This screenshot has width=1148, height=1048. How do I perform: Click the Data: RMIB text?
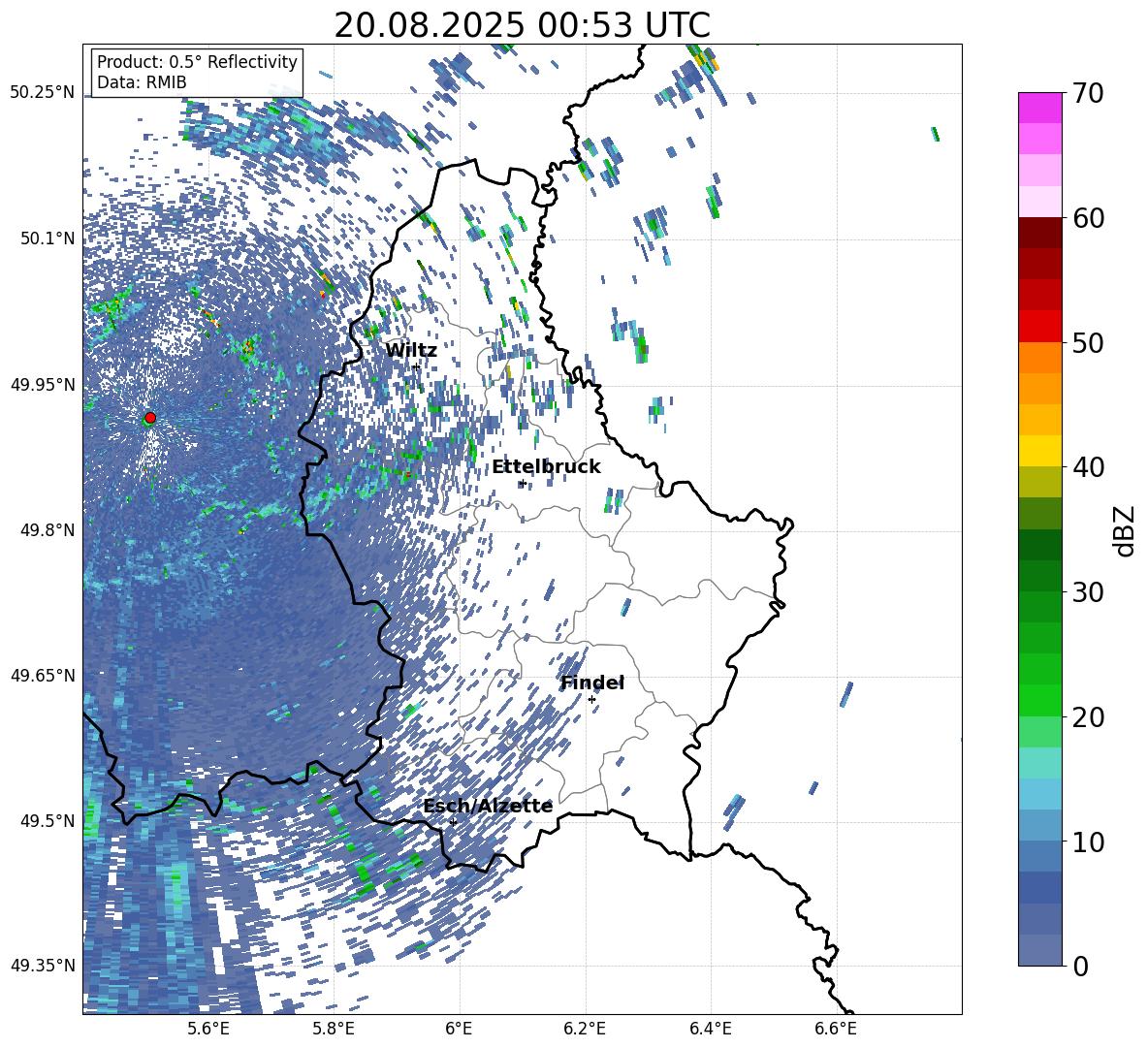click(142, 82)
